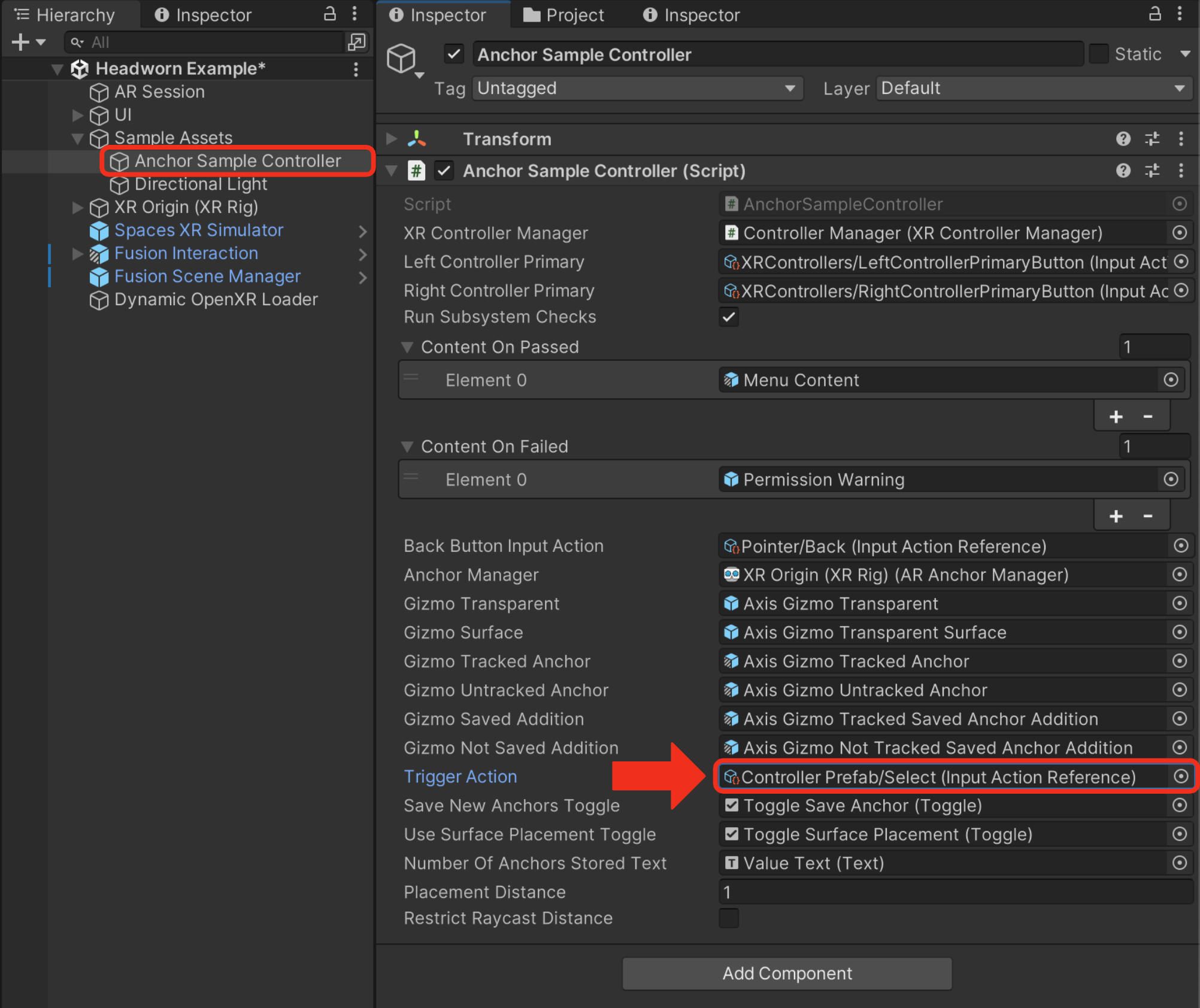This screenshot has width=1200, height=1008.
Task: Pick object for Menu Content element
Action: point(1171,379)
